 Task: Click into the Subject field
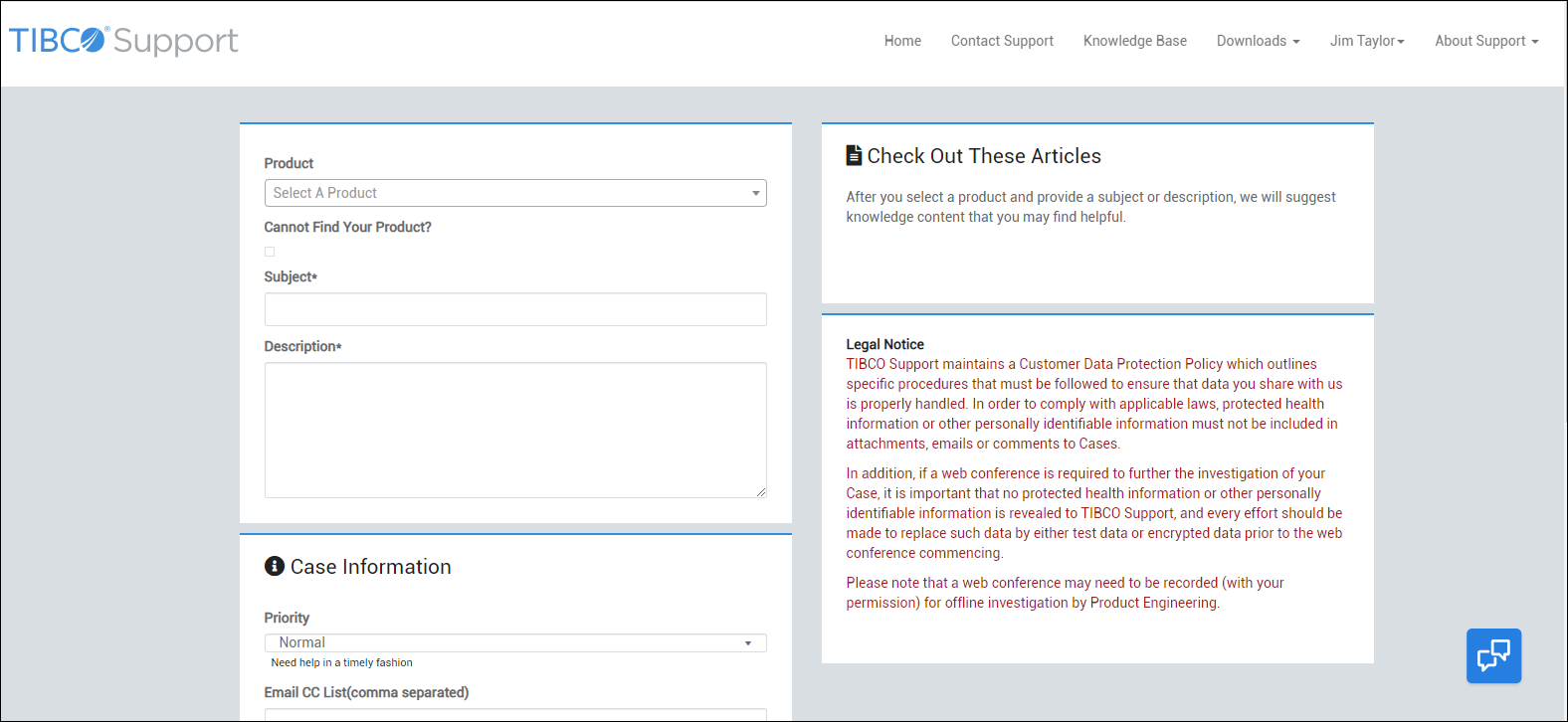pyautogui.click(x=515, y=309)
